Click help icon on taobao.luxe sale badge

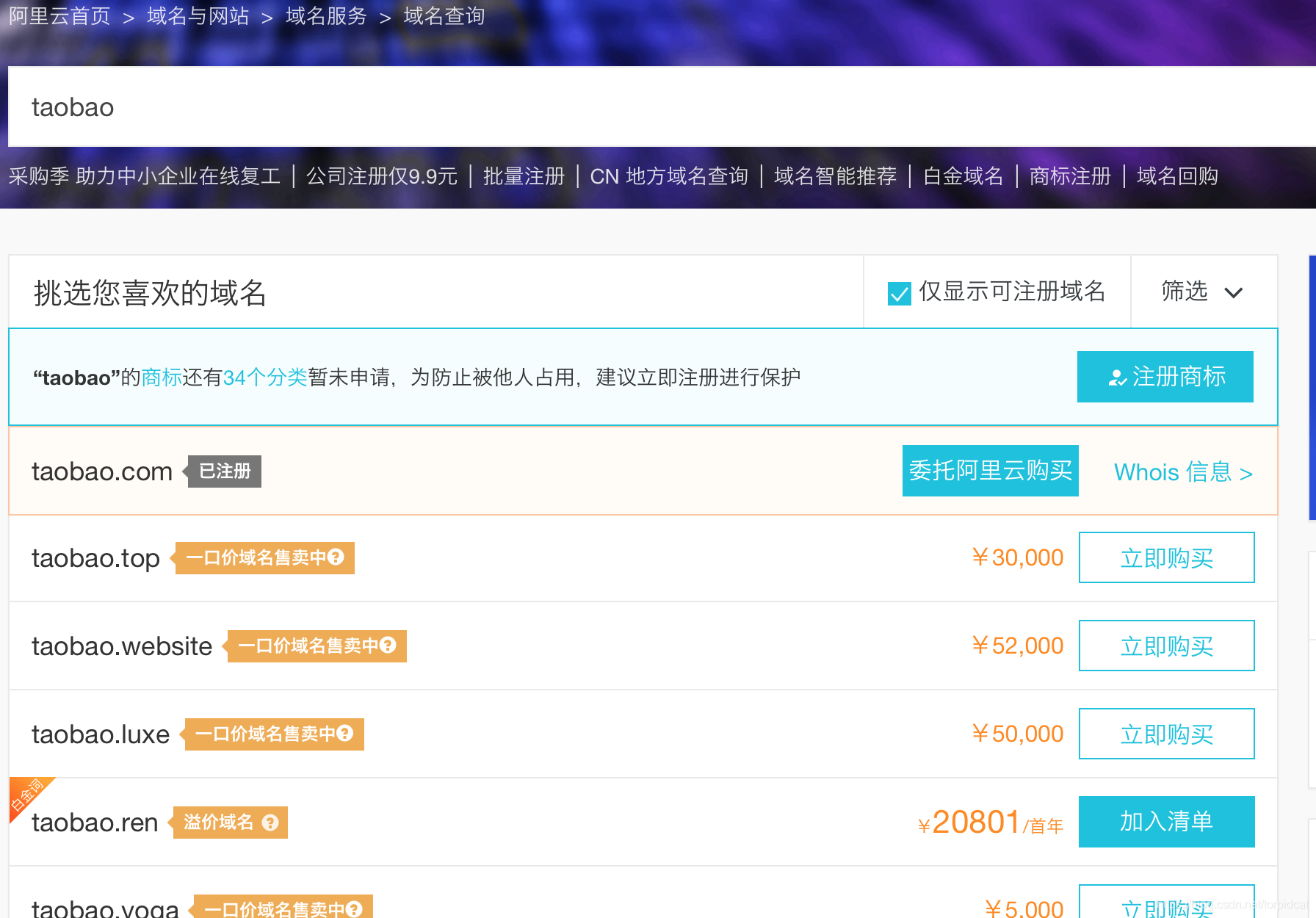(345, 734)
